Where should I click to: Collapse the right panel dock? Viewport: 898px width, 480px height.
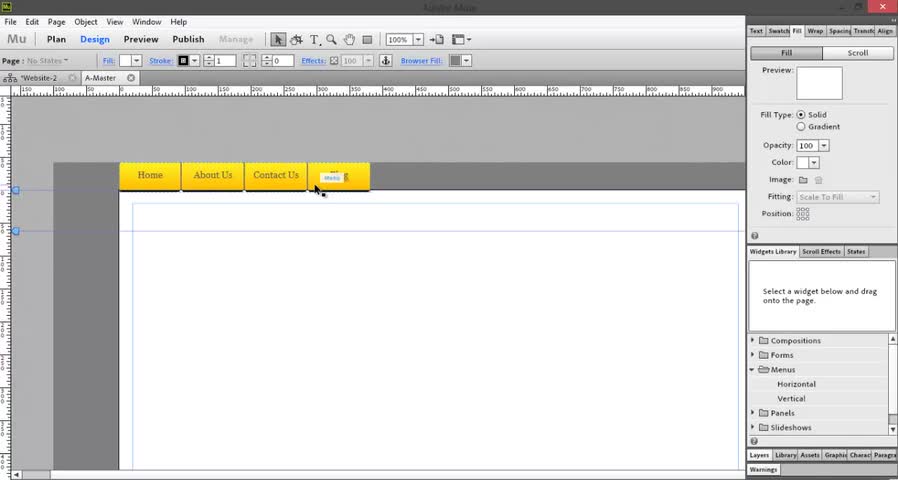[893, 19]
